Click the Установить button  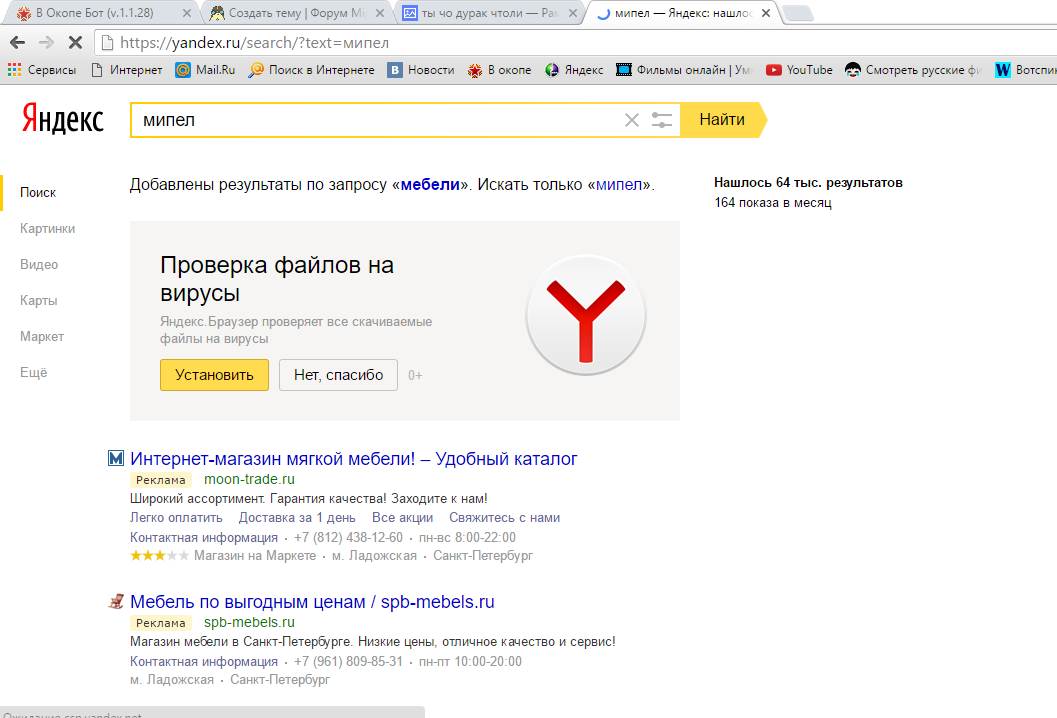(214, 375)
